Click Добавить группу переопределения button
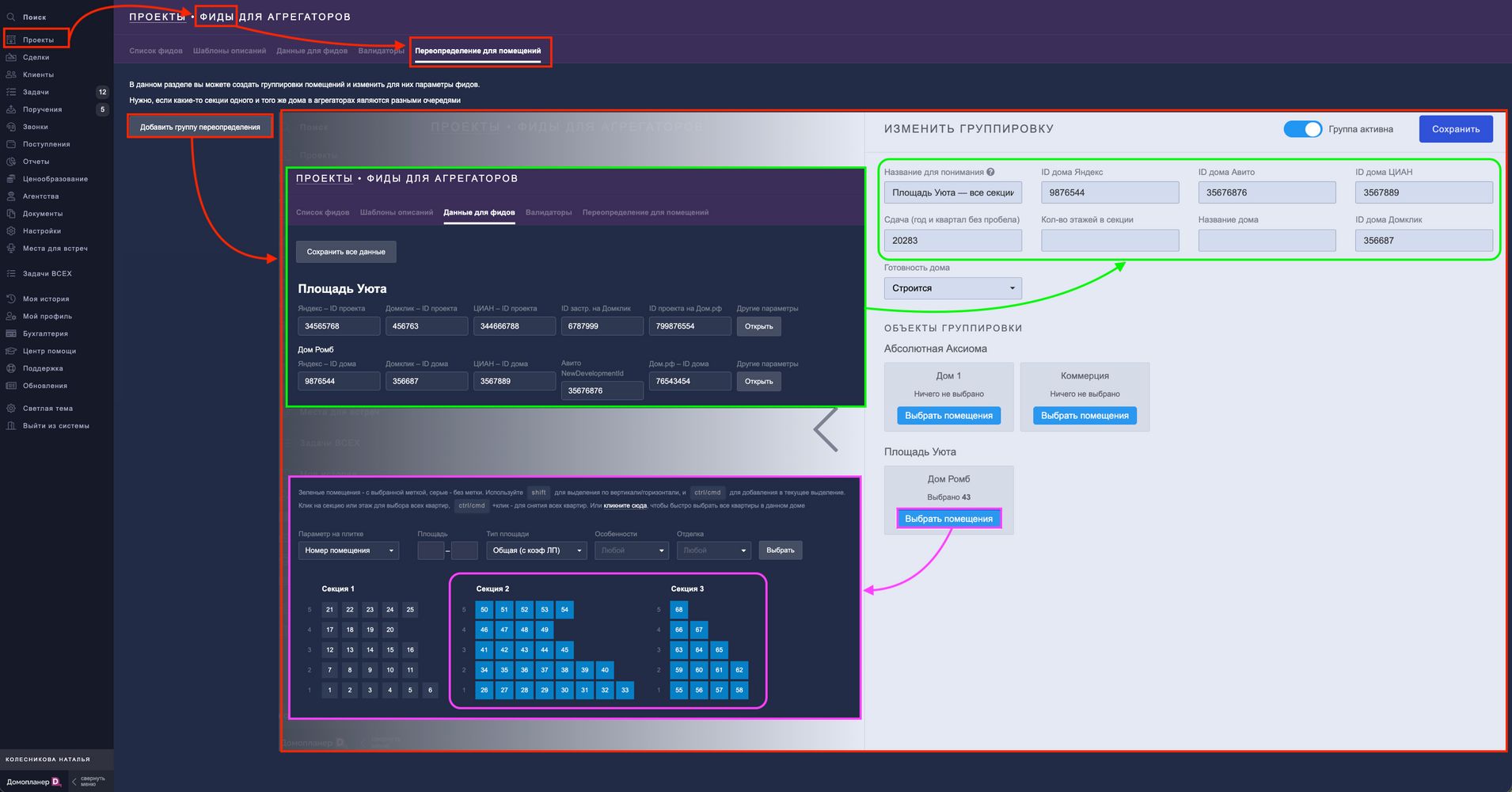1512x792 pixels. click(x=199, y=127)
